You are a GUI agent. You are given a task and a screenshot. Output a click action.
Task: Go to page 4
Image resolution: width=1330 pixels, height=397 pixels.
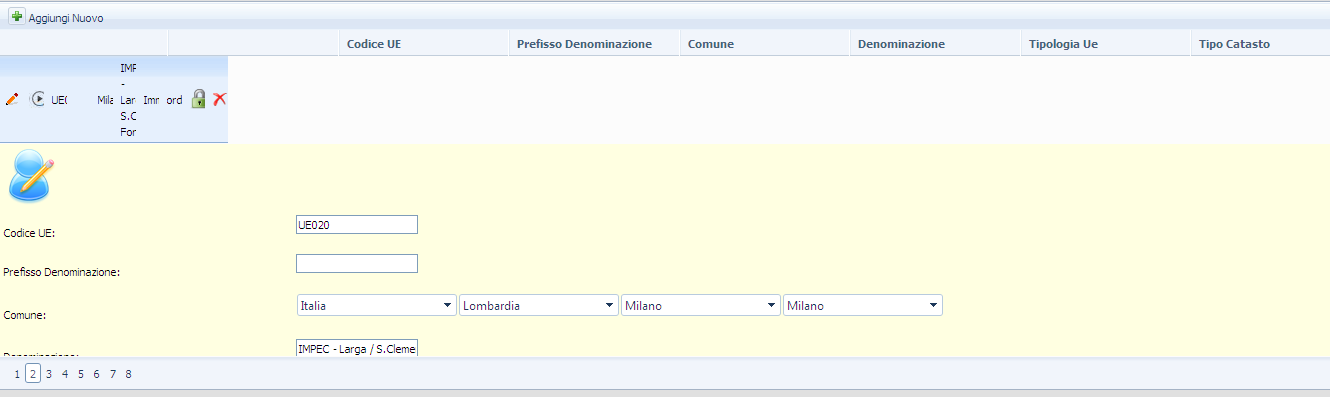click(65, 374)
